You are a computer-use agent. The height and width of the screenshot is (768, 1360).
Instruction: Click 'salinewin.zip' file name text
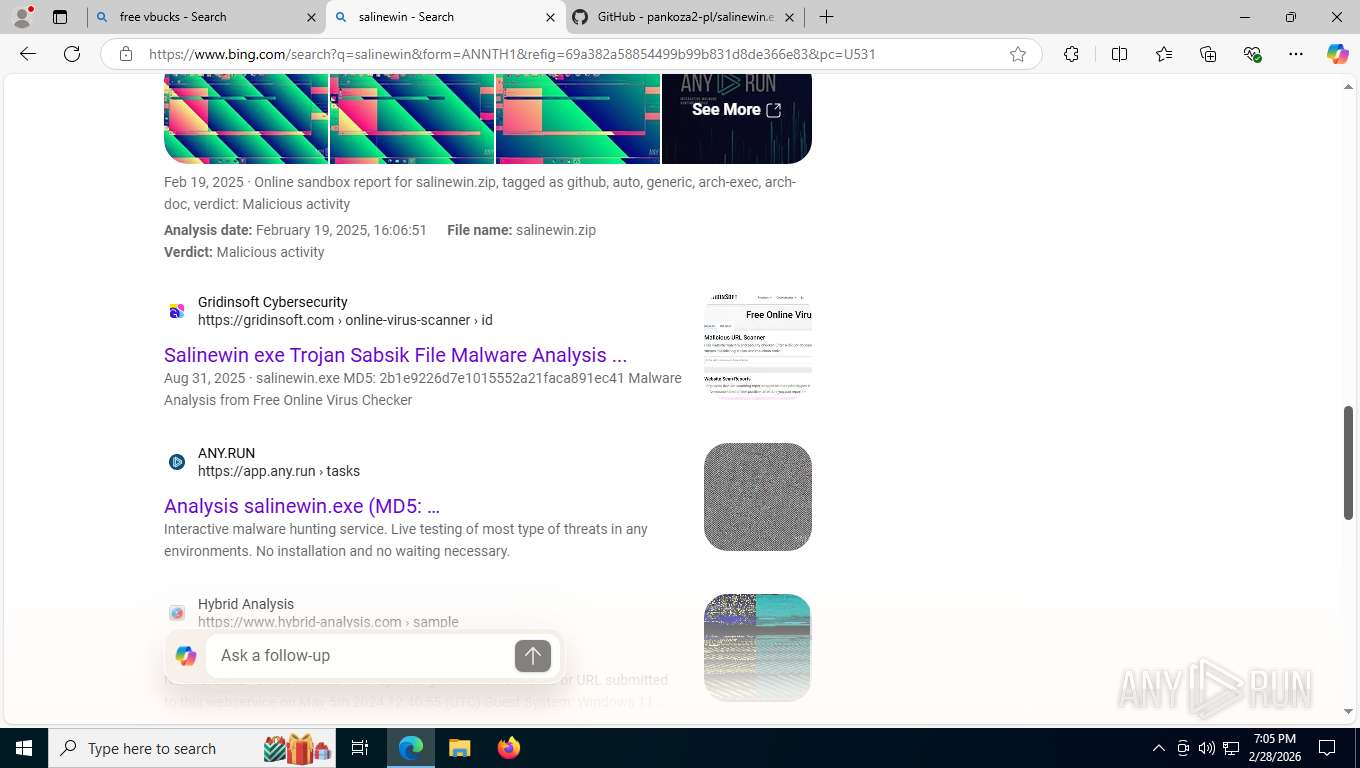556,230
